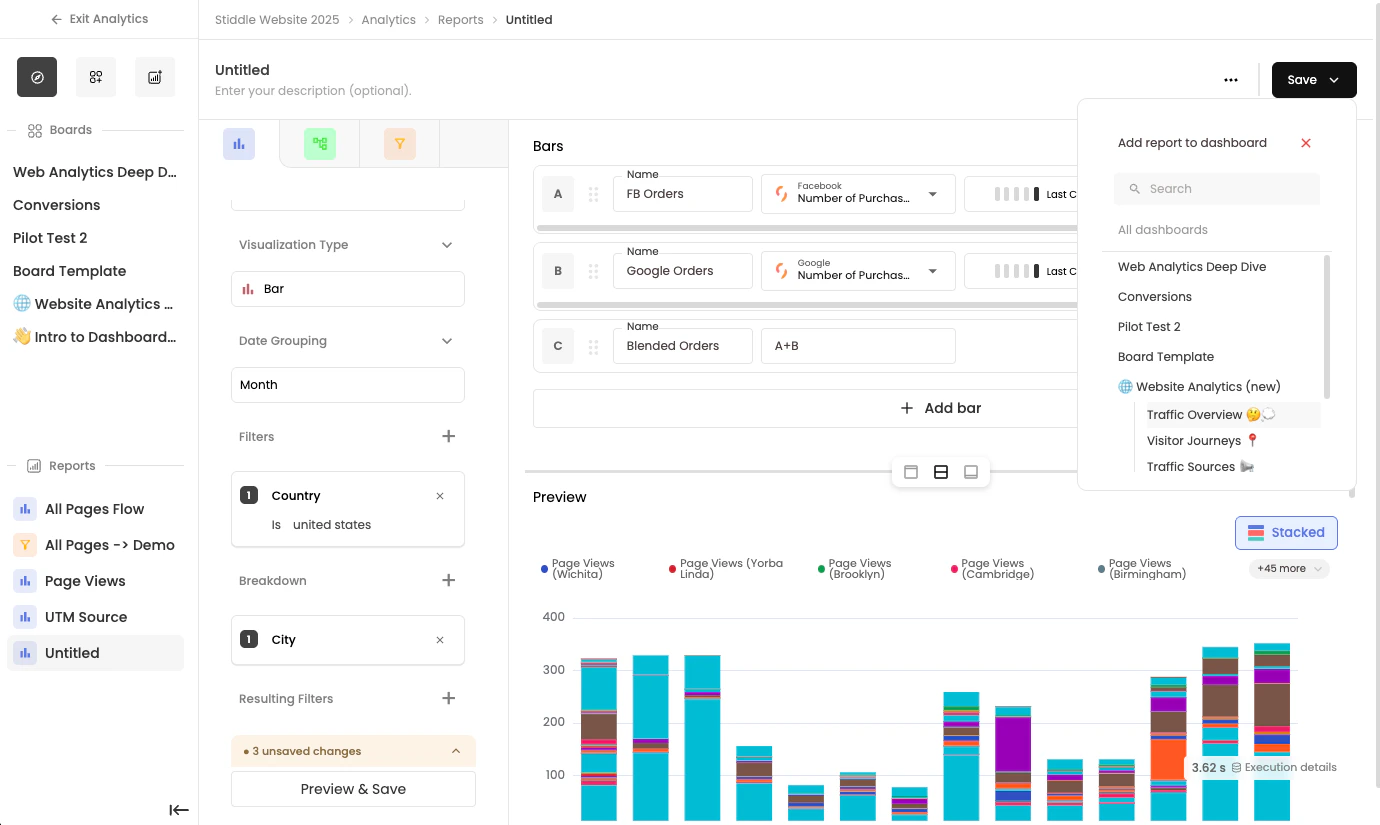Remove the City breakdown

coord(440,640)
